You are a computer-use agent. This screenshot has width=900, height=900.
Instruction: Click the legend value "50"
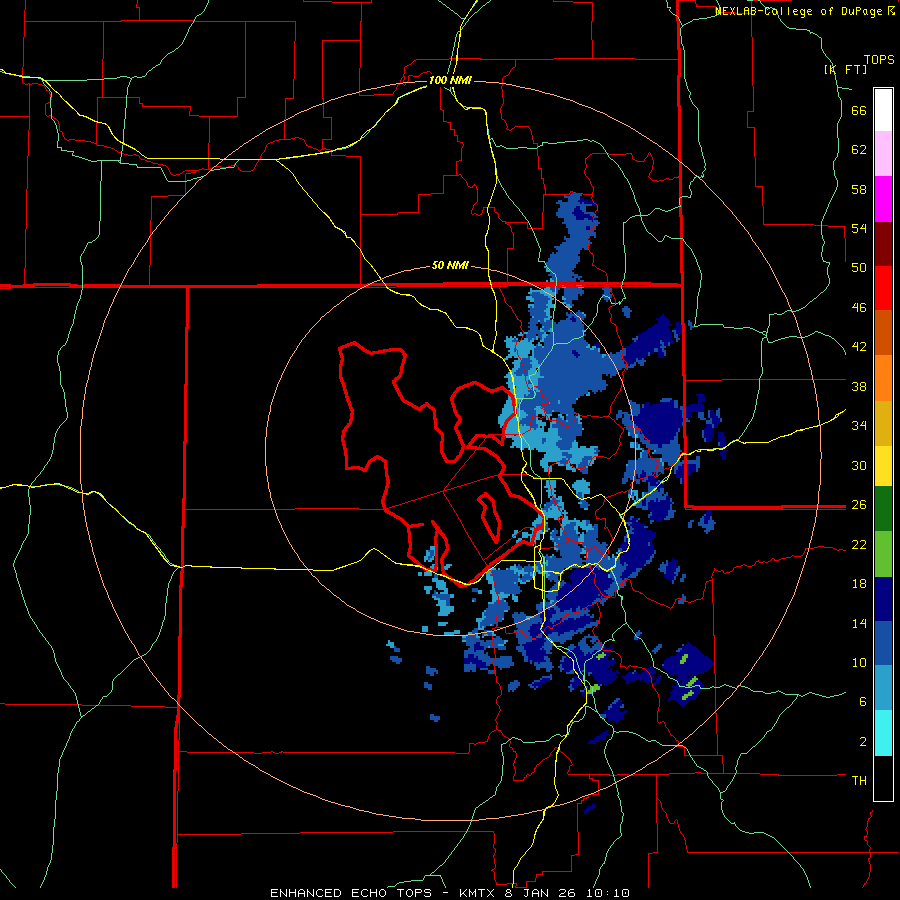pyautogui.click(x=859, y=267)
